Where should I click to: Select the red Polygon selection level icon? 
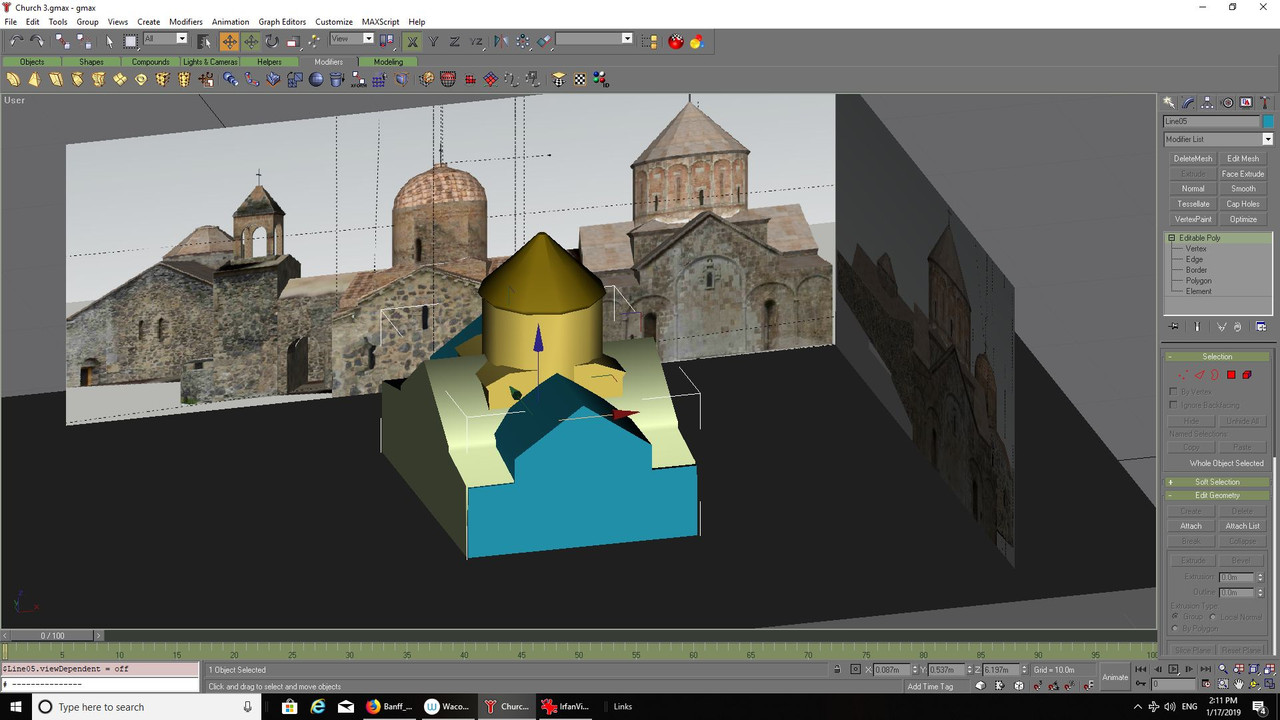coord(1231,375)
